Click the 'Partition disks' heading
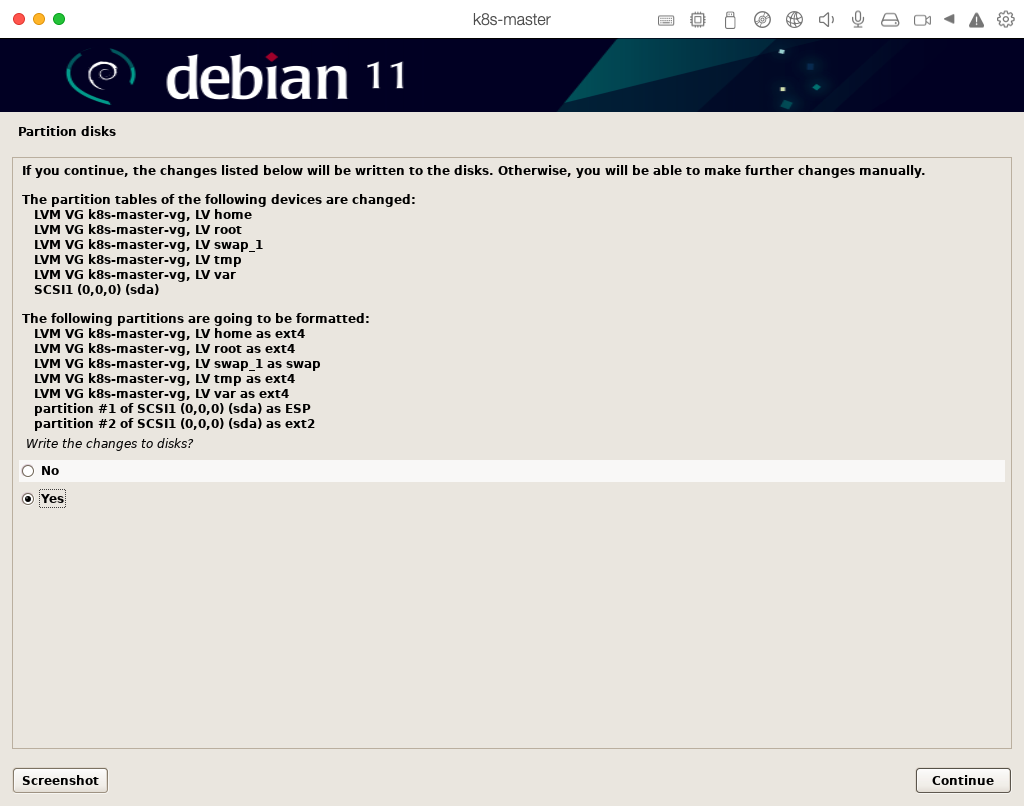Screen dimensions: 1024x806 point(67,131)
